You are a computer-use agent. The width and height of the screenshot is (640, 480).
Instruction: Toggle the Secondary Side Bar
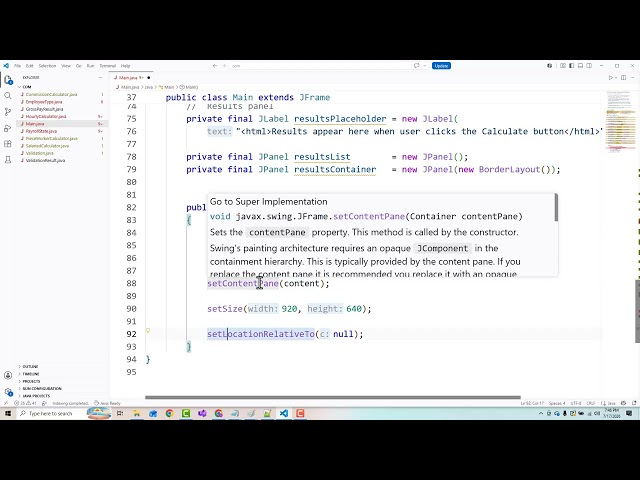click(589, 66)
